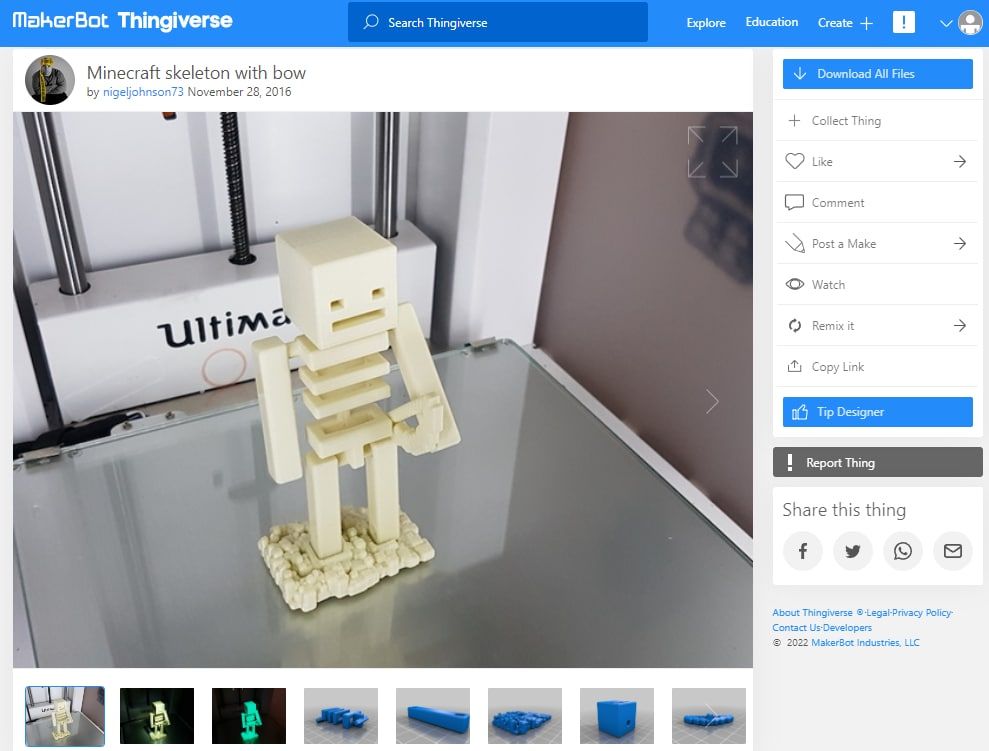Select the glowing green skeleton thumbnail
This screenshot has height=751, width=989.
pos(248,715)
